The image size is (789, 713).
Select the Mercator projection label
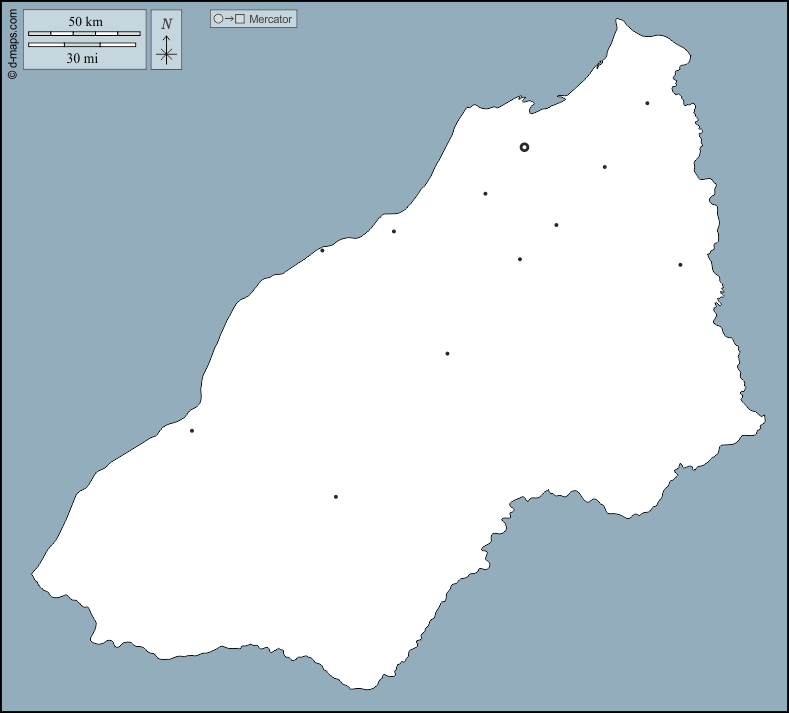[x=271, y=19]
